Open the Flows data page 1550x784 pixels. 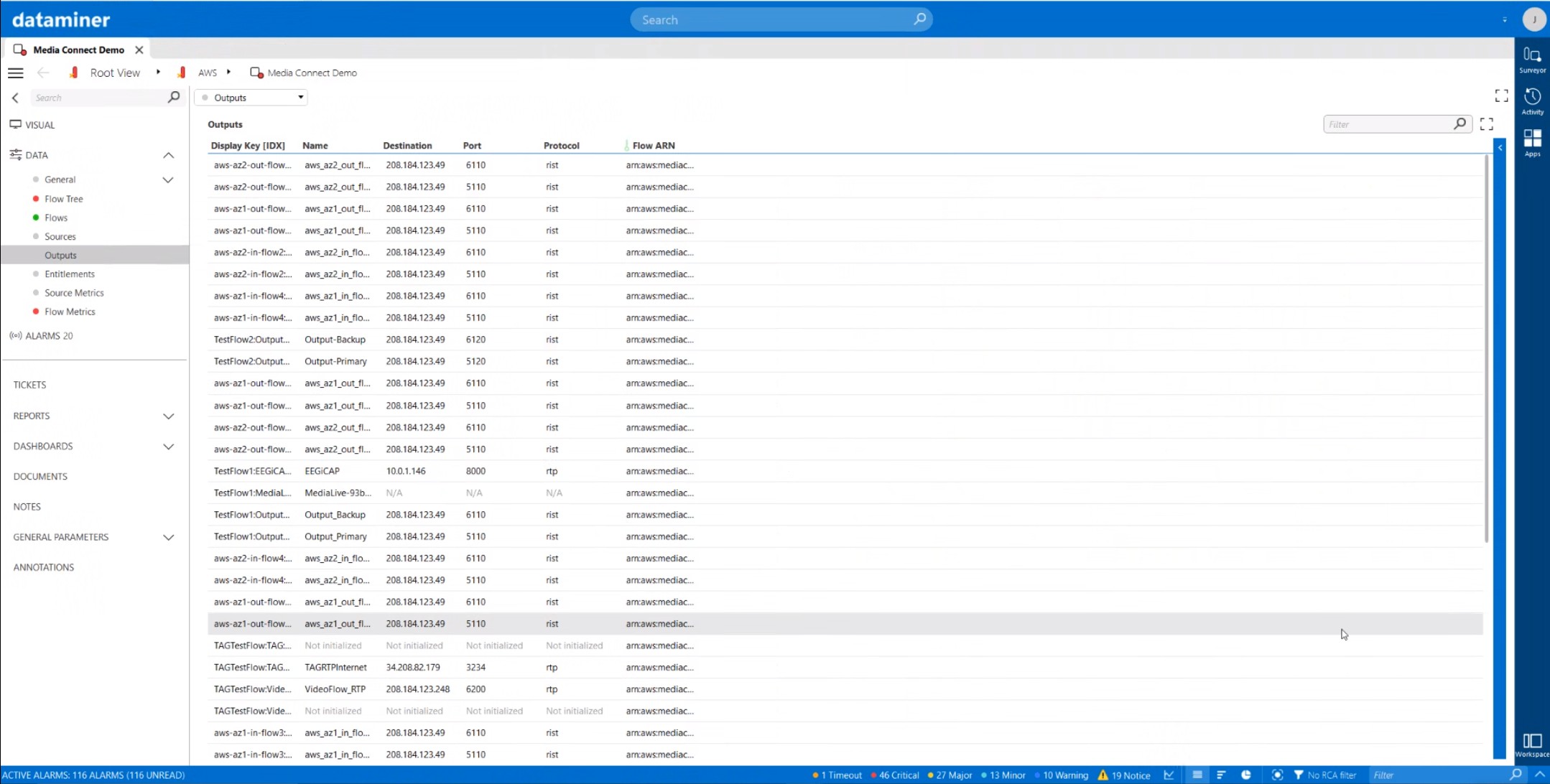click(x=56, y=218)
